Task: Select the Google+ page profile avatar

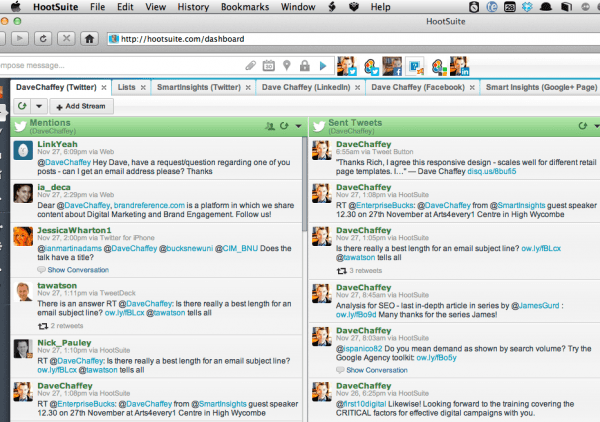Action: coord(439,67)
